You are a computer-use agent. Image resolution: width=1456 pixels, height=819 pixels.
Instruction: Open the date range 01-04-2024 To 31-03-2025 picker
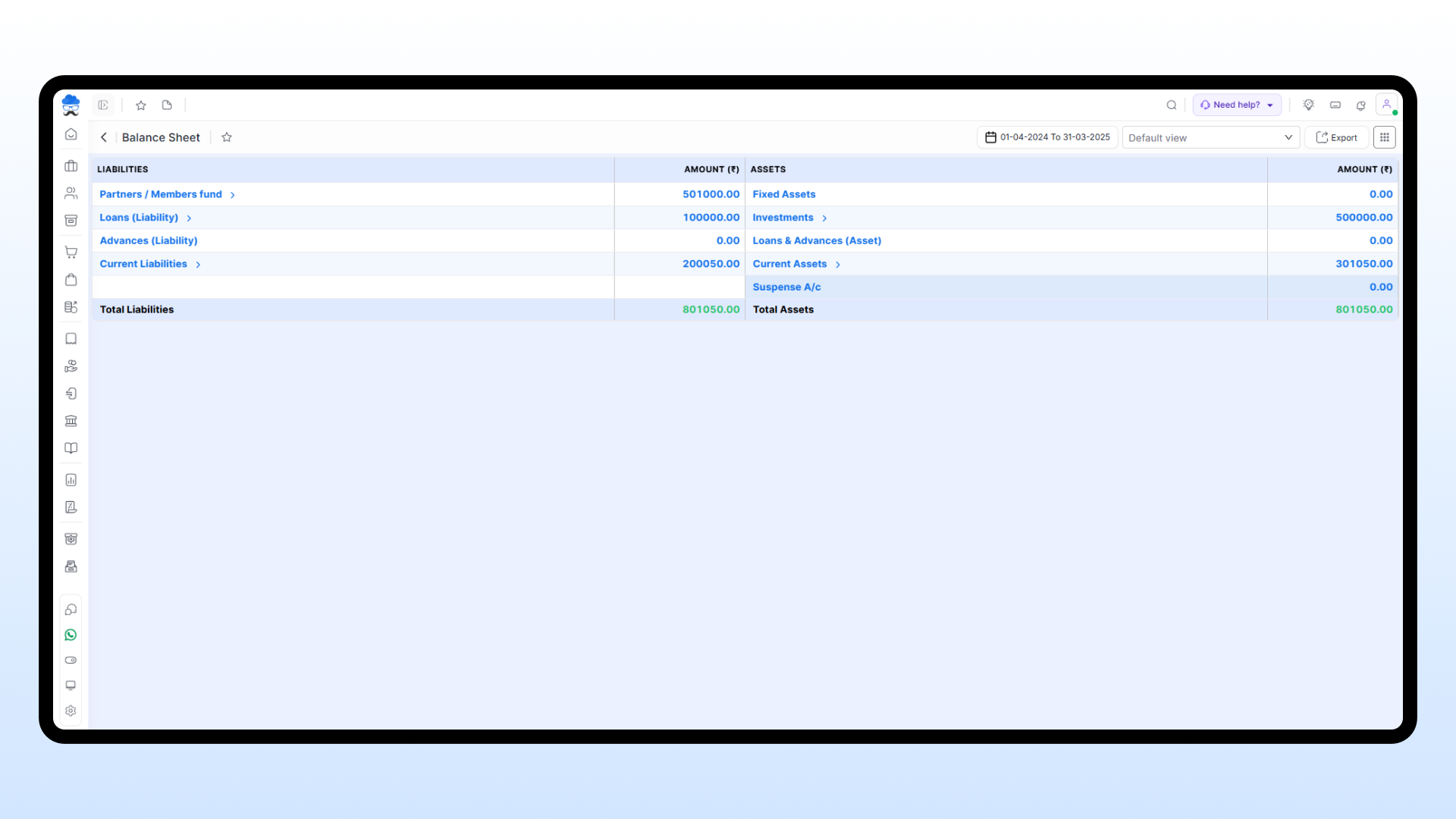[1046, 137]
